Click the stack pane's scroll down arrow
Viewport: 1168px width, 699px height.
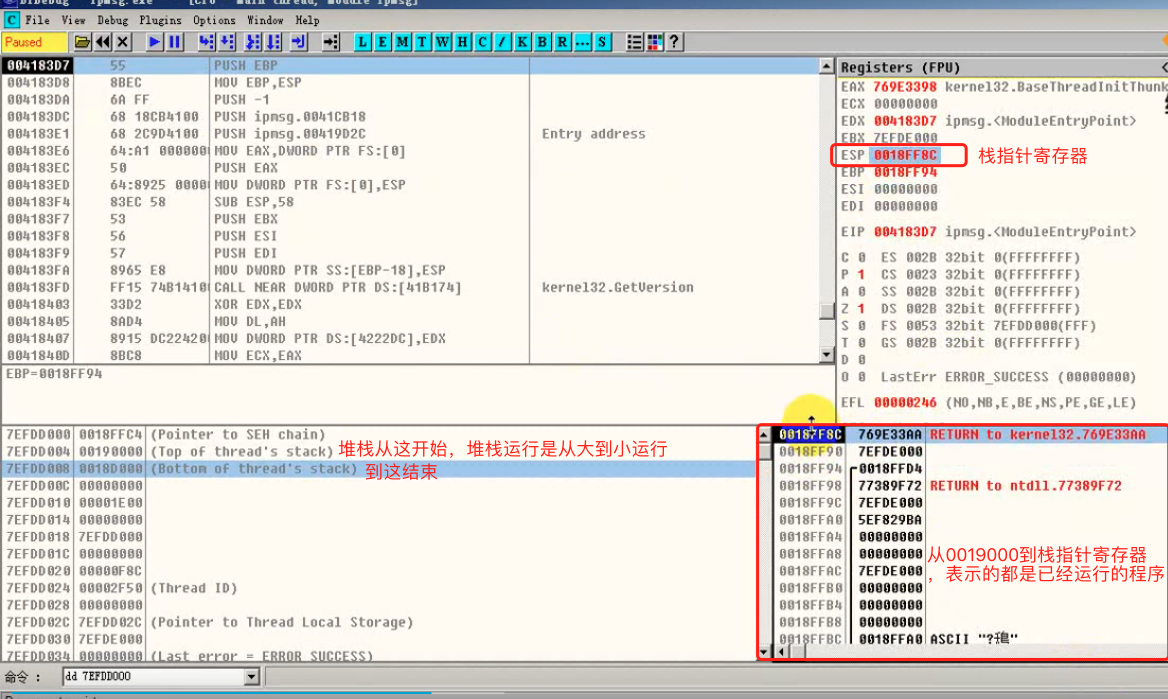click(764, 651)
